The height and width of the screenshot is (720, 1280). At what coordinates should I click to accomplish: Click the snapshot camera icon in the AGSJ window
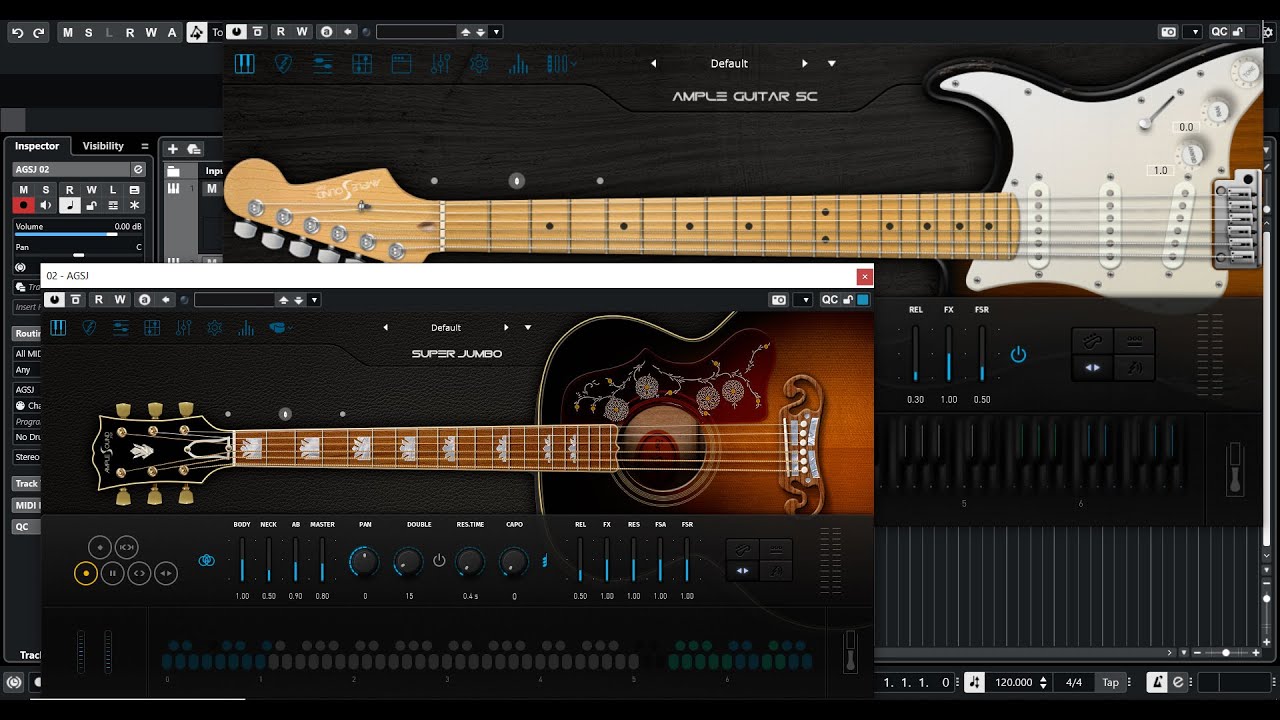(x=779, y=299)
